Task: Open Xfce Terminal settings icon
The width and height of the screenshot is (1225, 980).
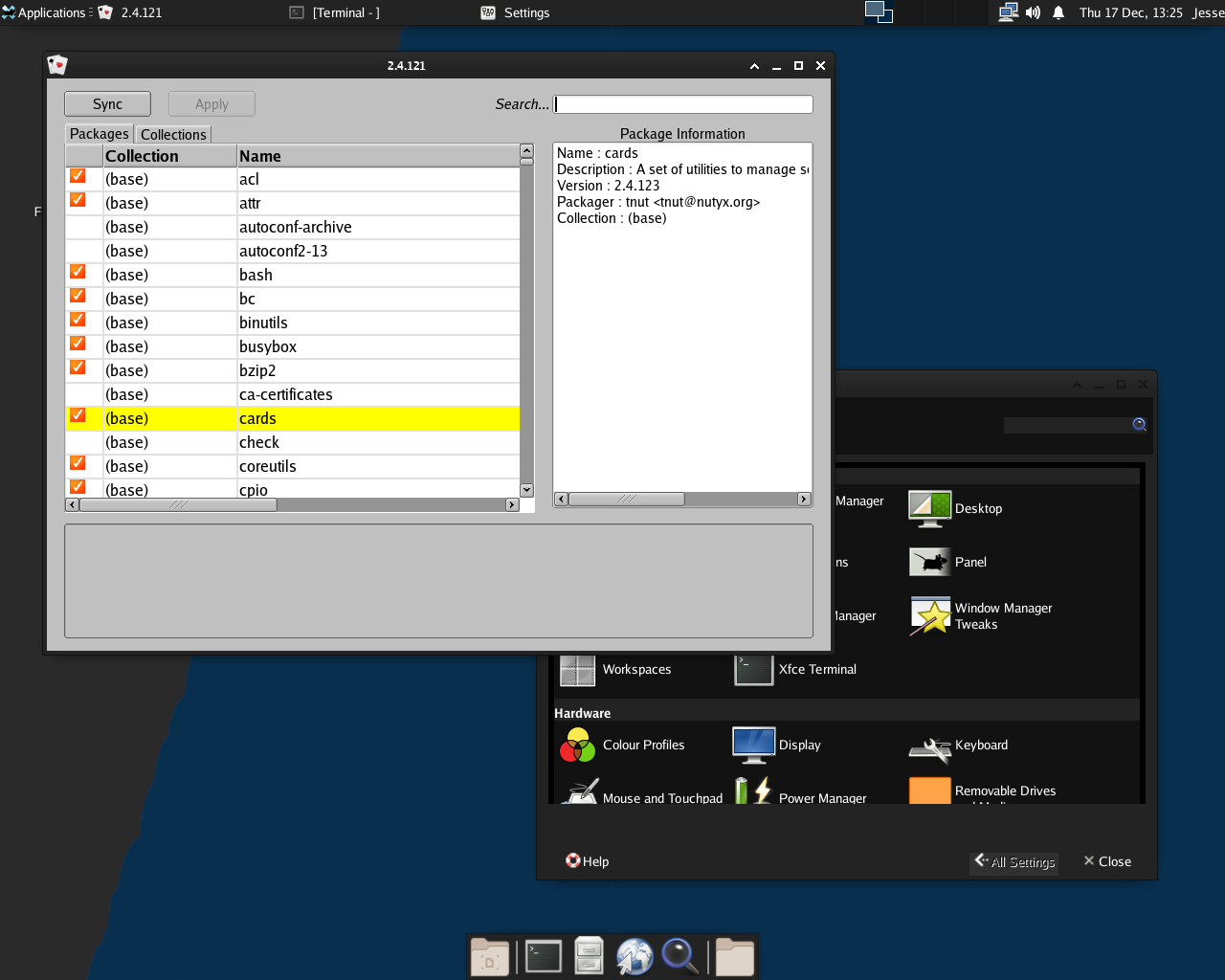Action: pos(753,669)
